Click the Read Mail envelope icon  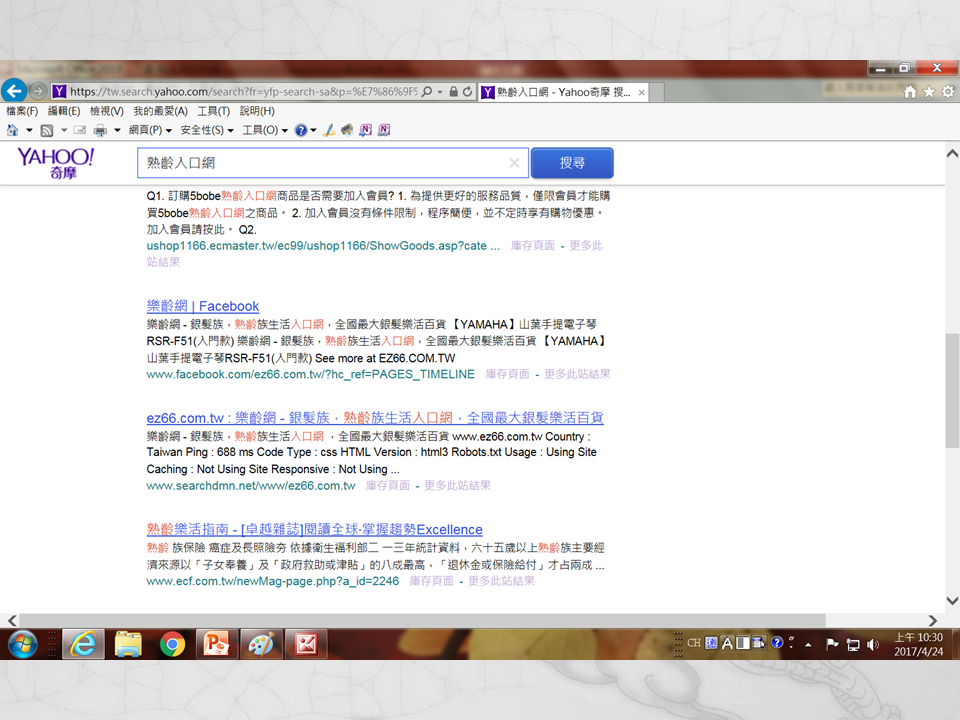[80, 130]
